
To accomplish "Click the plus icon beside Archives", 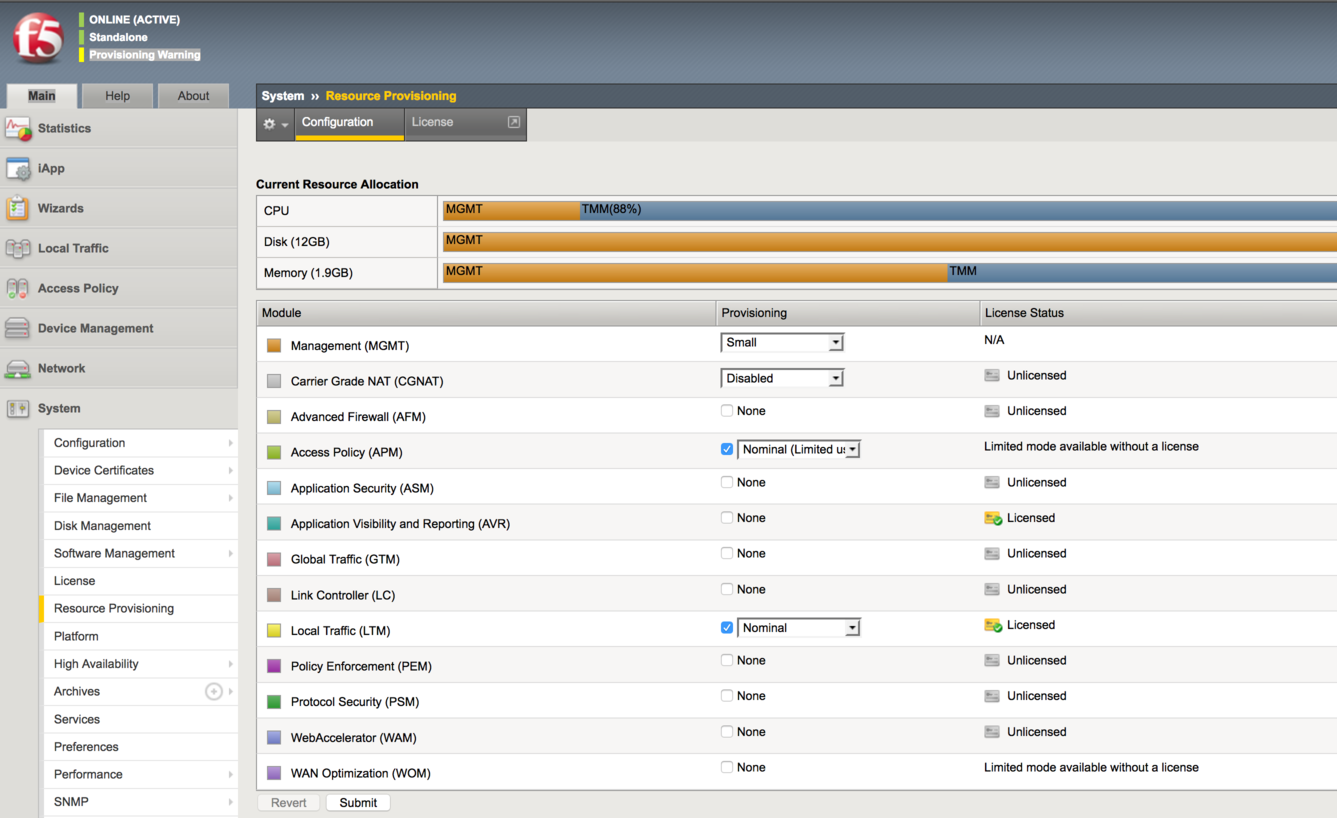I will (213, 691).
